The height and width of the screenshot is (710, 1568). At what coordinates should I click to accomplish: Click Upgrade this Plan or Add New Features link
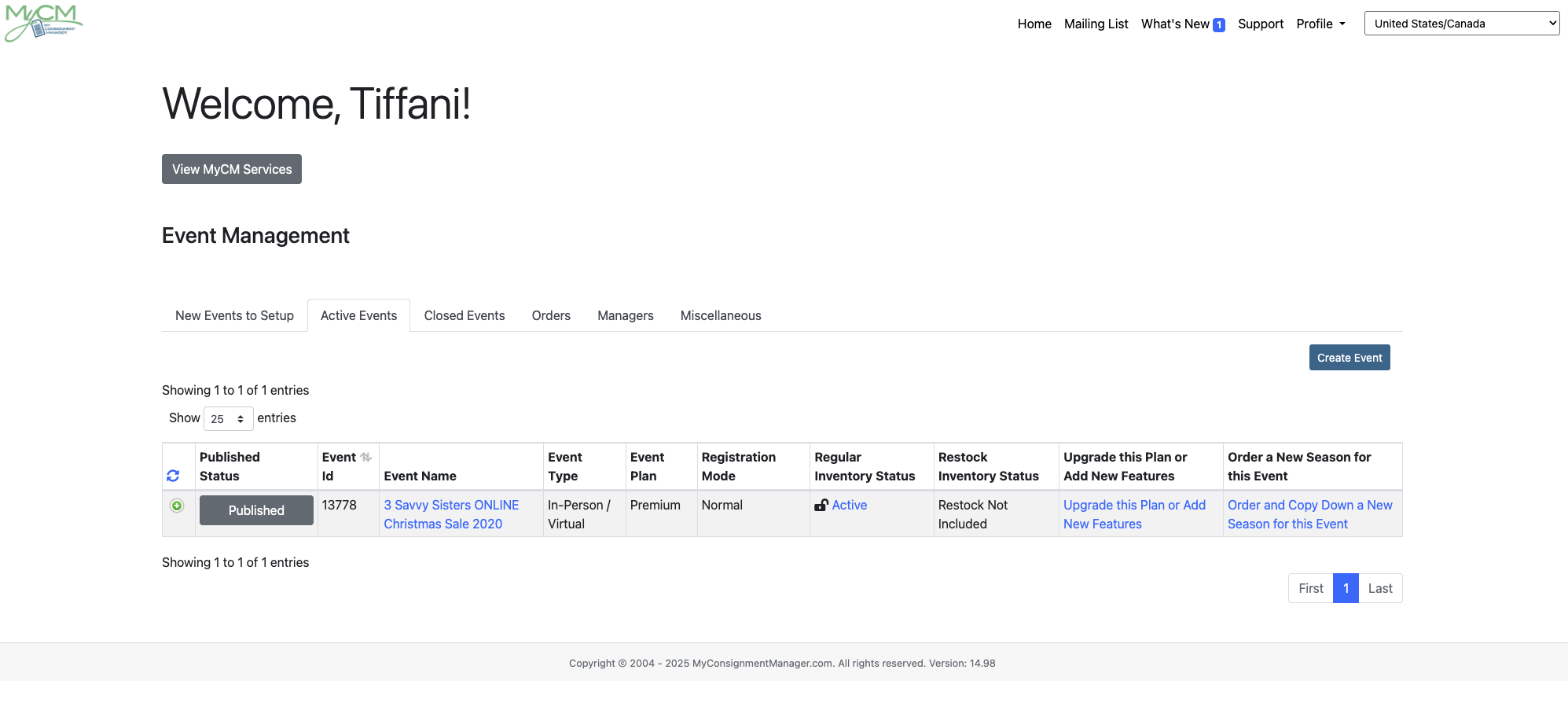(1134, 514)
